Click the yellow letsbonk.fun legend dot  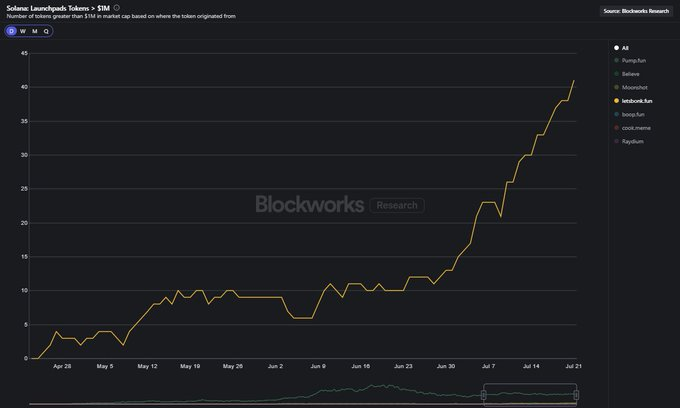pyautogui.click(x=616, y=101)
